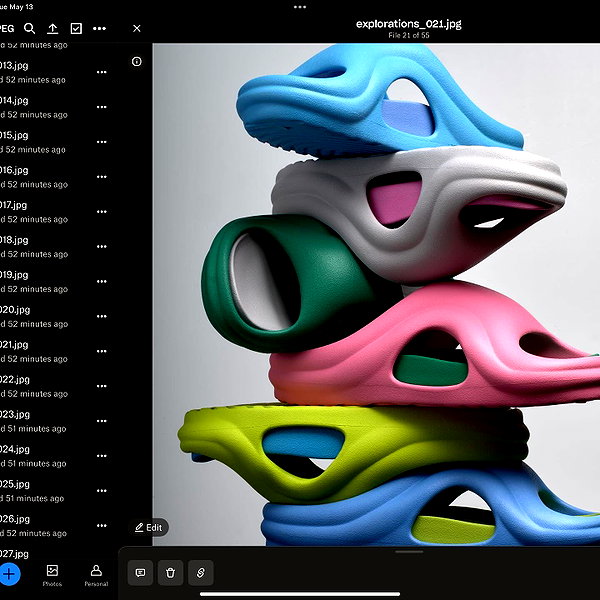Tap the explorations_021.jpg title

(409, 24)
